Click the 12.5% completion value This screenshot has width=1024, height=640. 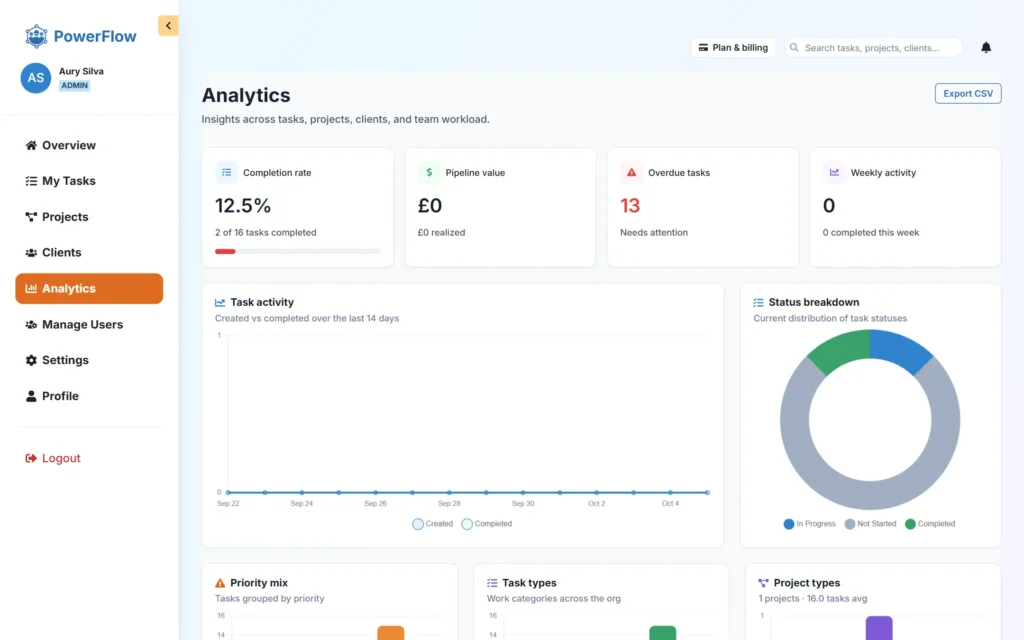point(243,206)
